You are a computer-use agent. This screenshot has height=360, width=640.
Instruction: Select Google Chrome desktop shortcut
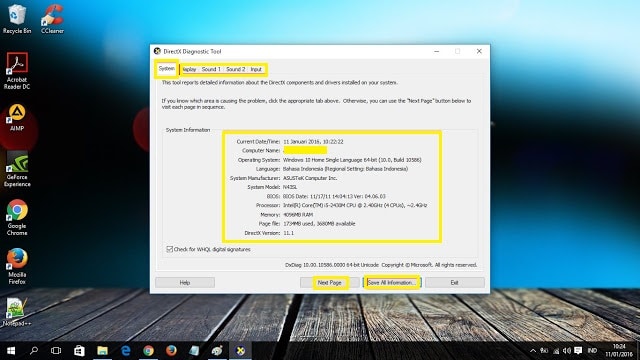[x=17, y=217]
